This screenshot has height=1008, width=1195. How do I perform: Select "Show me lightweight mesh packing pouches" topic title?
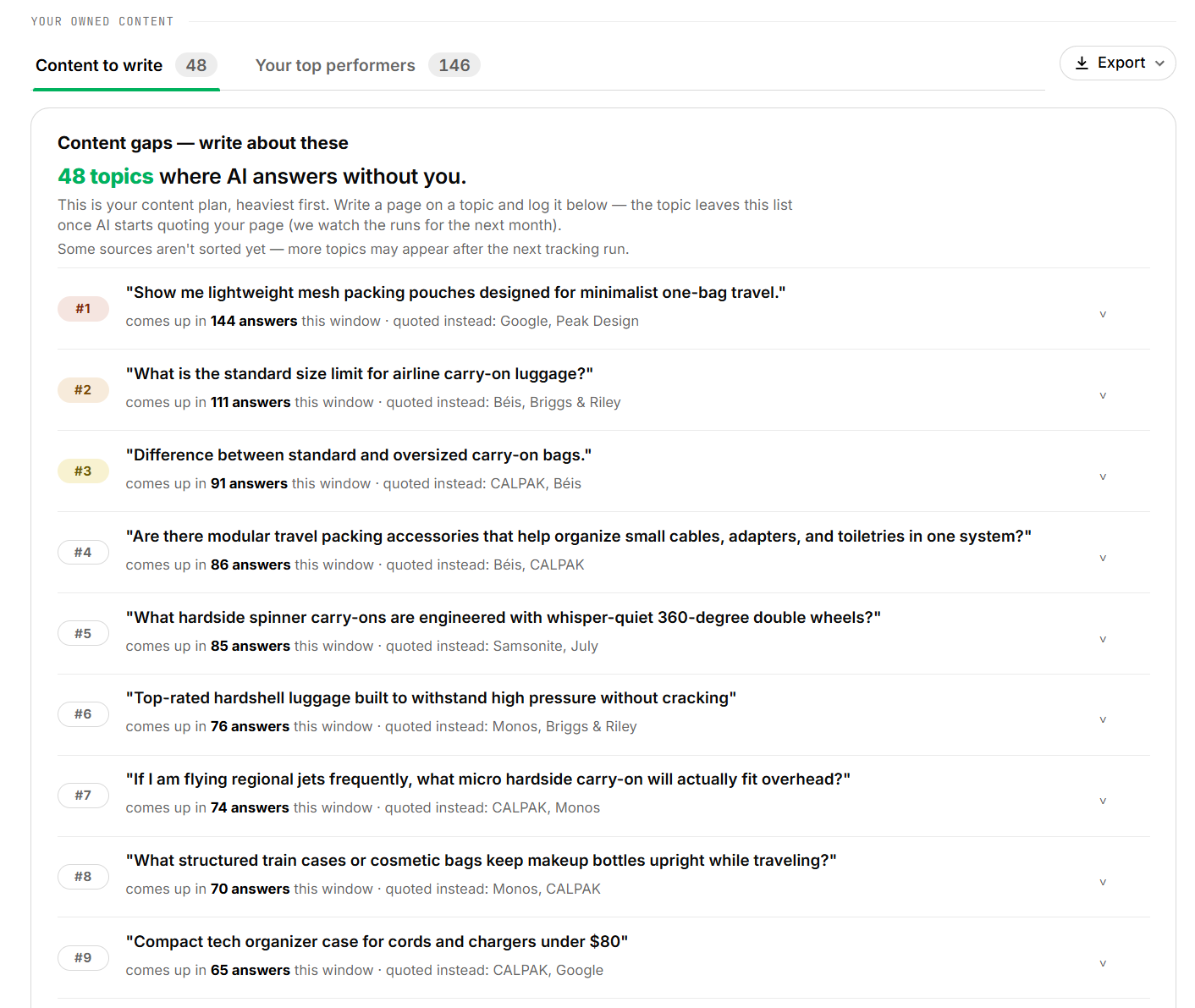pos(455,293)
